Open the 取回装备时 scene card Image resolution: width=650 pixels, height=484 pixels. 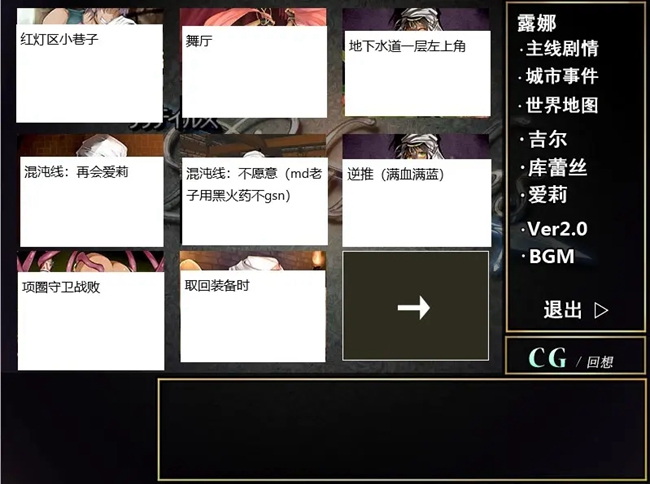[253, 306]
